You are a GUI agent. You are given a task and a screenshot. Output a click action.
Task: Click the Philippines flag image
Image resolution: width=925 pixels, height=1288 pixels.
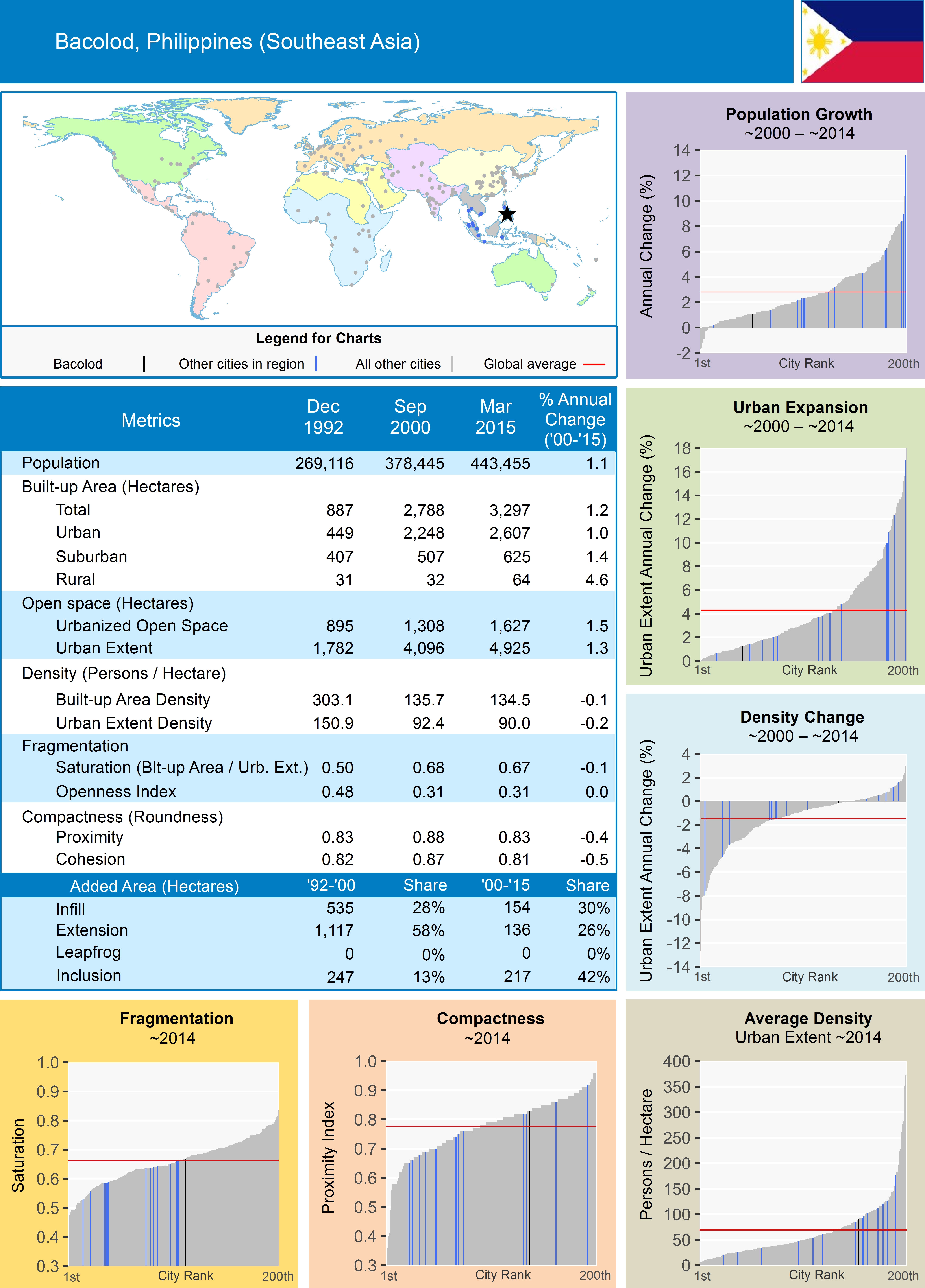tap(862, 41)
